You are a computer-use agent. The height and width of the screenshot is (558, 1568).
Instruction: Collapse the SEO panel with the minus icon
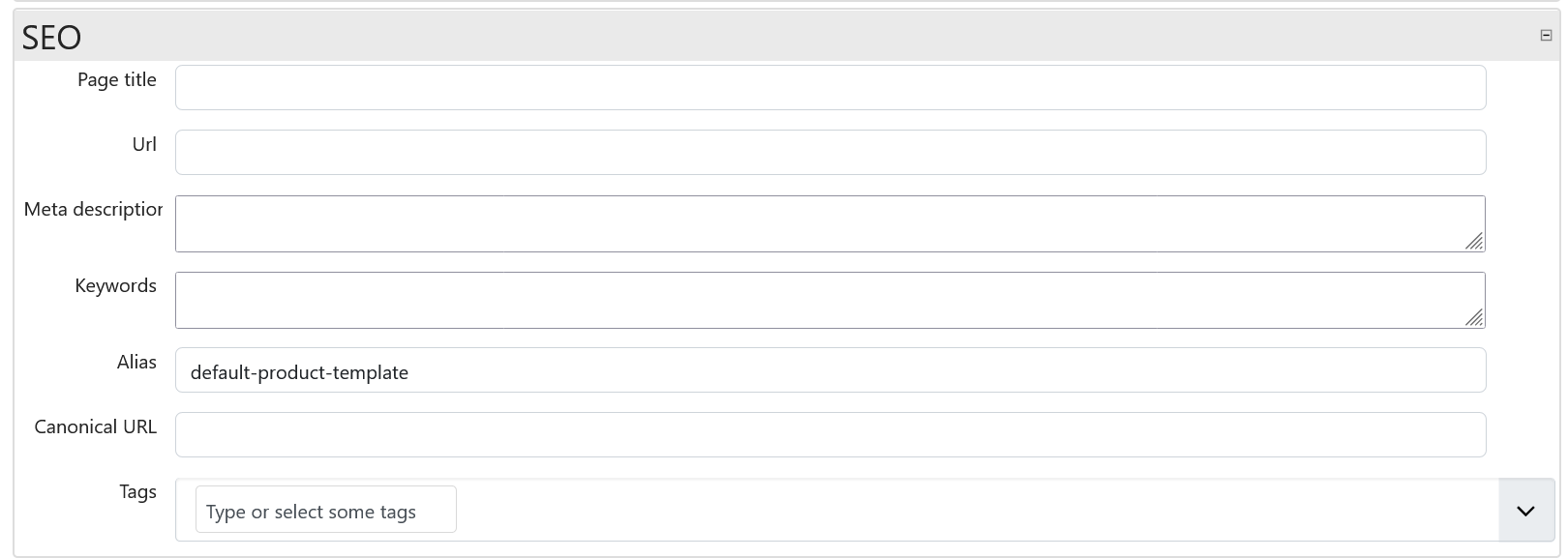tap(1546, 36)
